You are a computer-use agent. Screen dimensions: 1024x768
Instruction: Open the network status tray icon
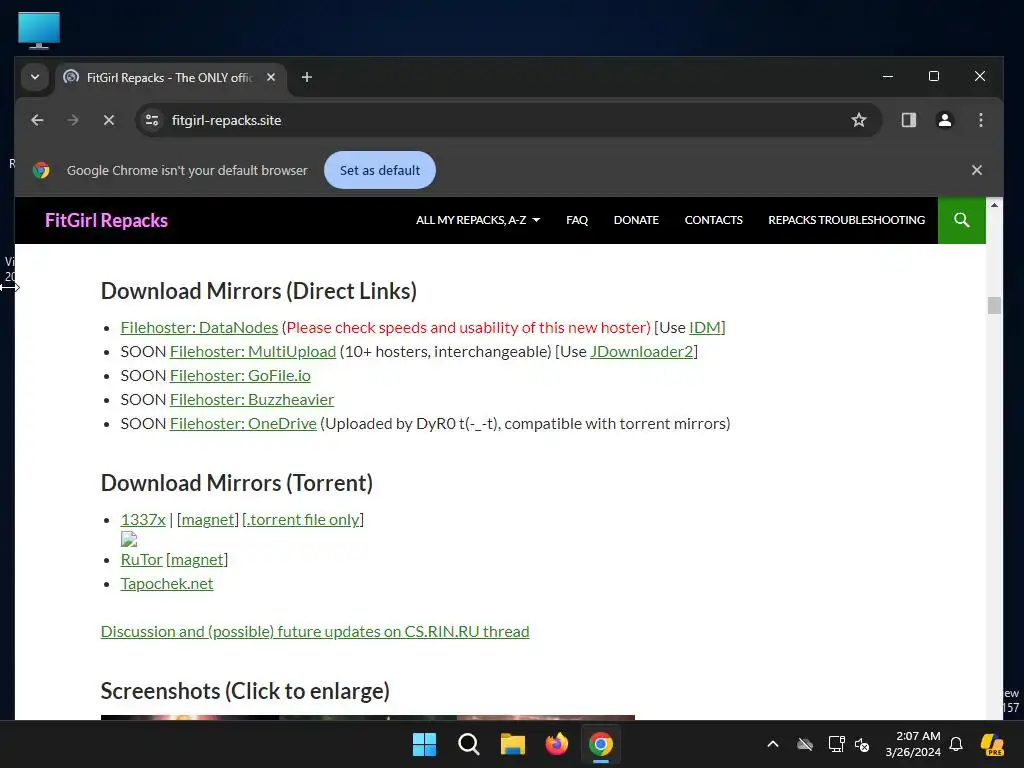tap(837, 744)
